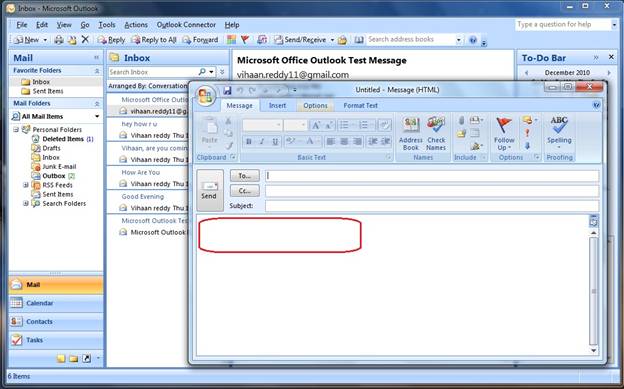Select the Outbox folder in tree
Image resolution: width=624 pixels, height=389 pixels.
point(54,176)
